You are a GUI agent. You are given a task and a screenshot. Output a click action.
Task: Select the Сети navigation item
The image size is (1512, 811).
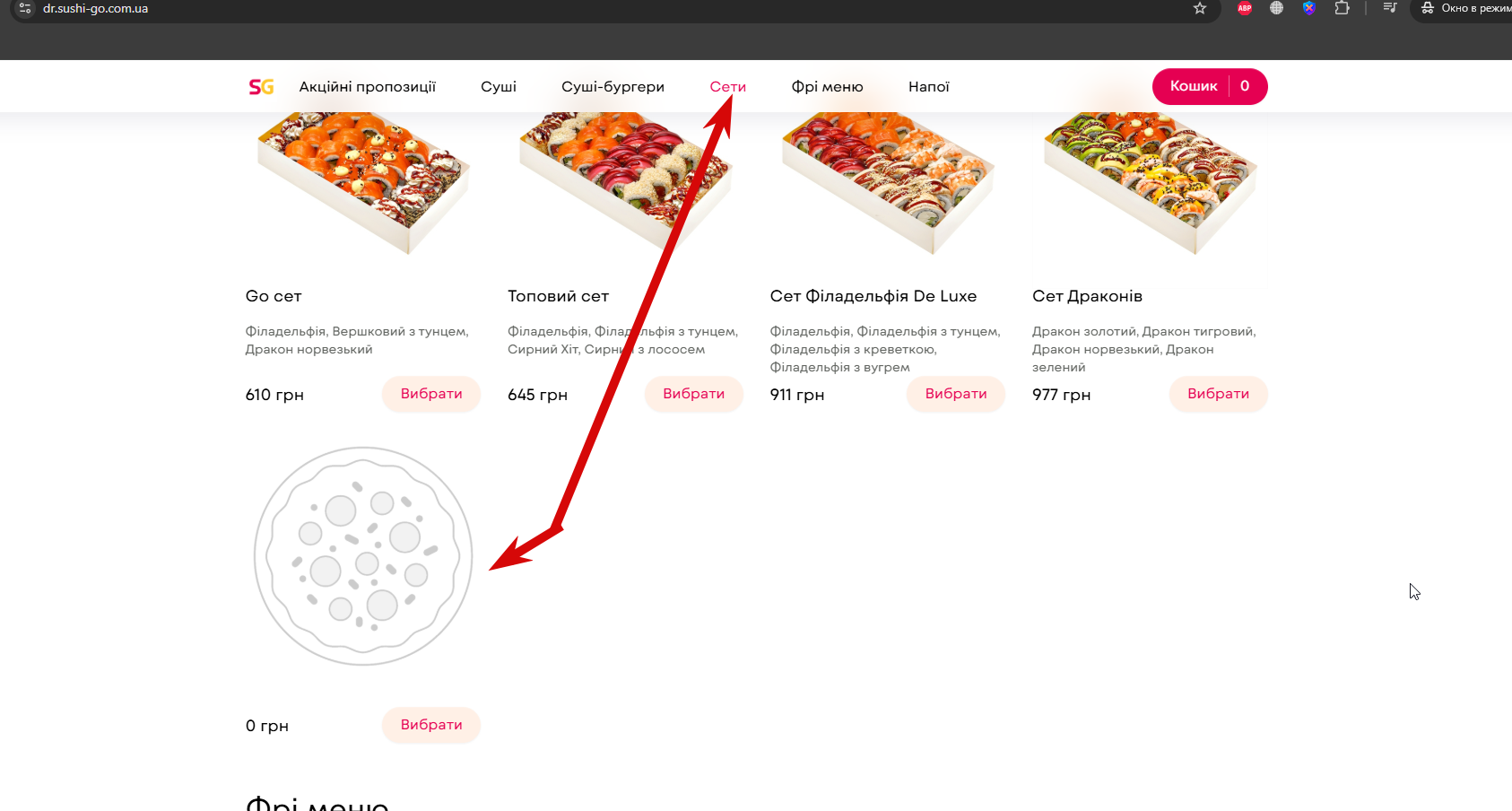click(727, 87)
